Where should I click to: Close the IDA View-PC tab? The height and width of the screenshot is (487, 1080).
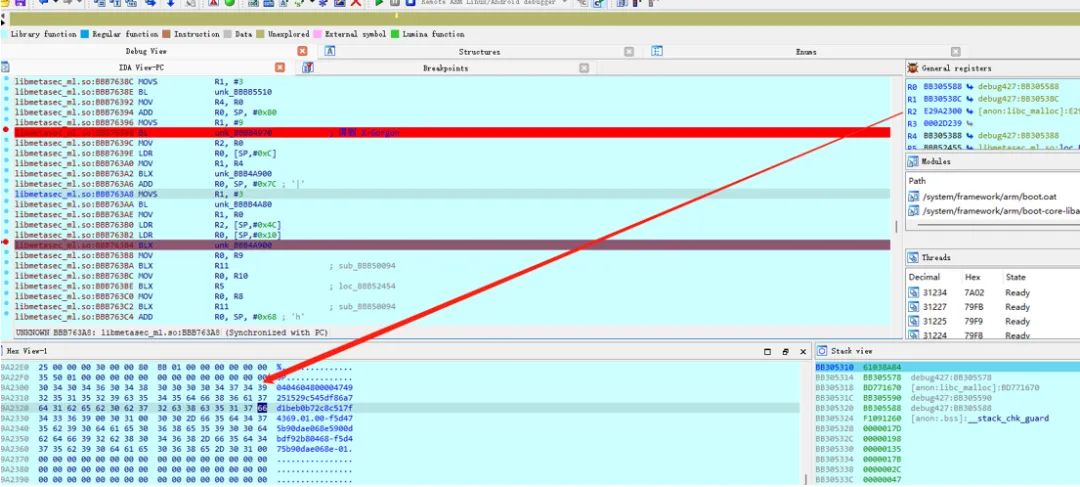[x=280, y=68]
